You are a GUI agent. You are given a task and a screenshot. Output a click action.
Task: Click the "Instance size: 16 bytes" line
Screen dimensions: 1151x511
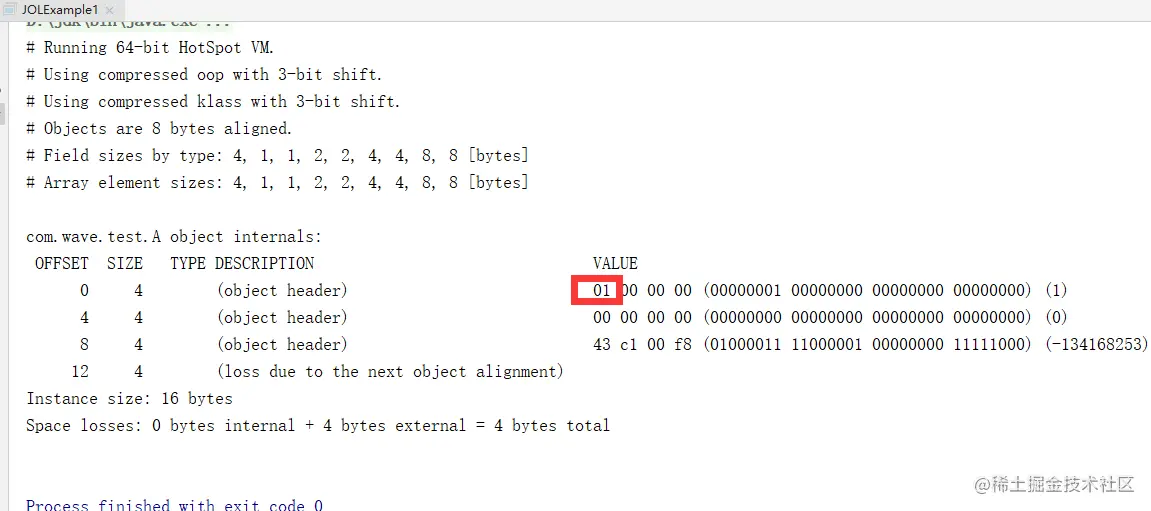[x=129, y=399]
